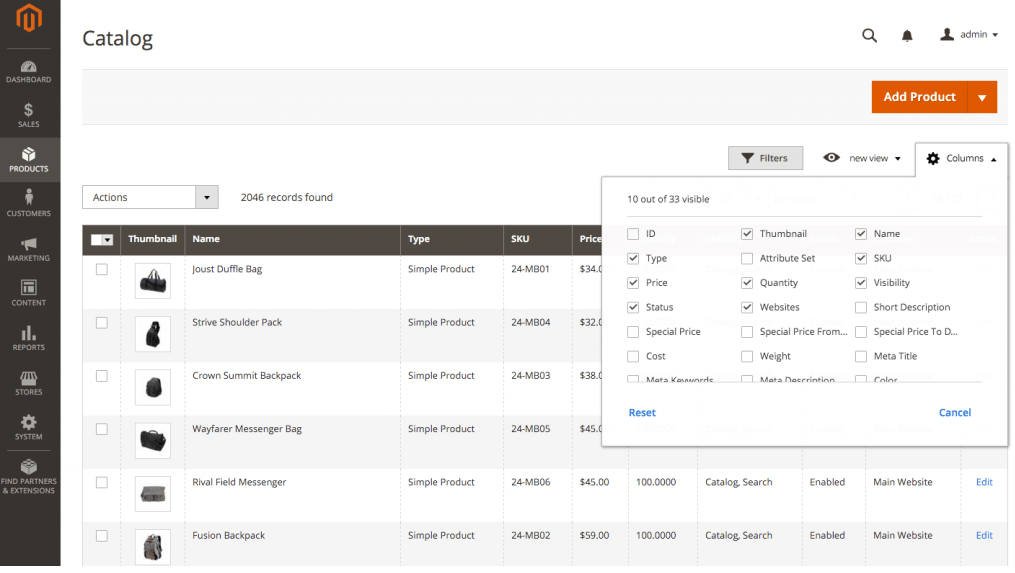The height and width of the screenshot is (573, 1015).
Task: Select the Fusion Backpack row checkbox
Action: (102, 536)
